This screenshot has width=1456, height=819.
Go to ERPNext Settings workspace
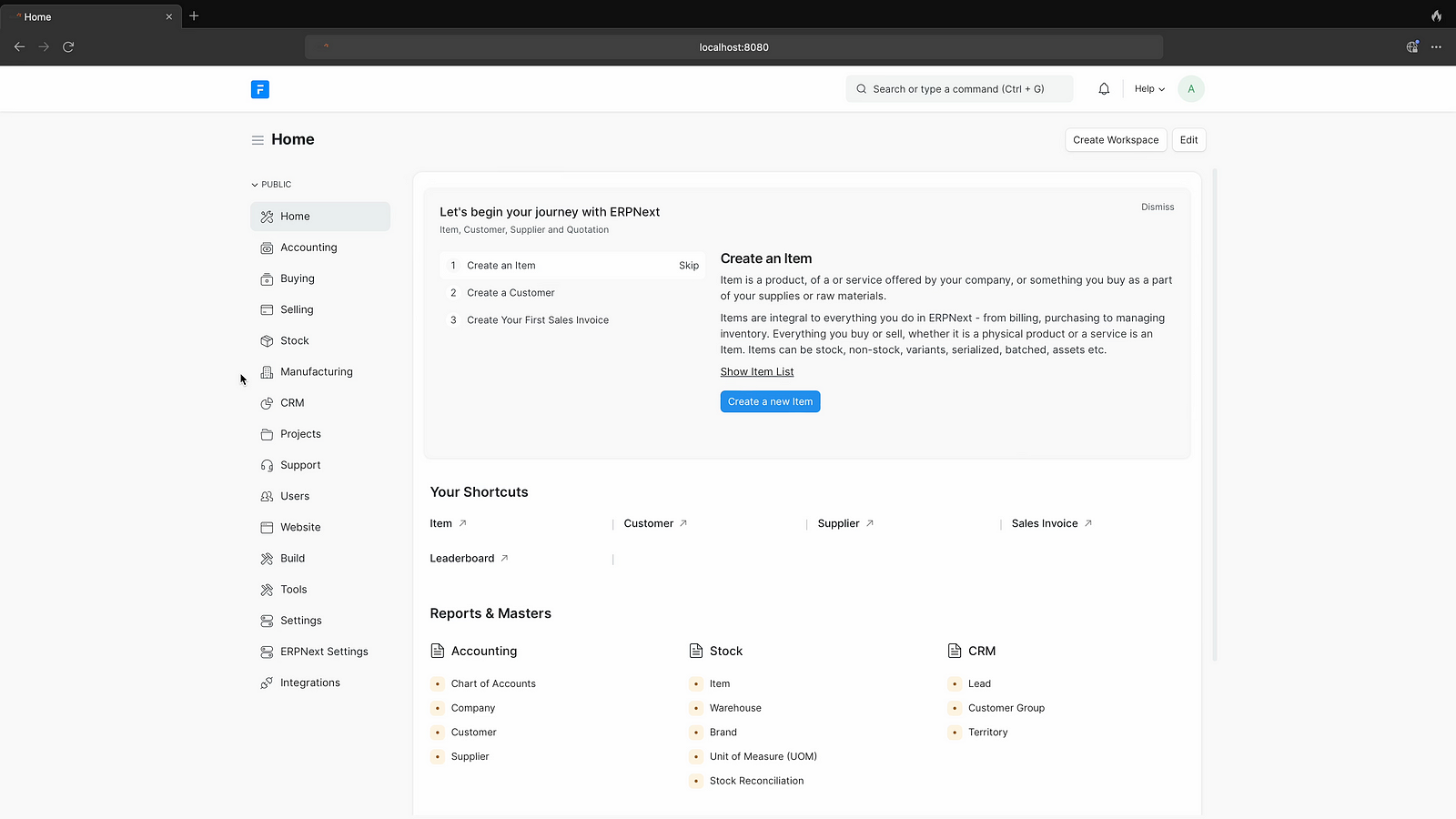click(x=324, y=652)
